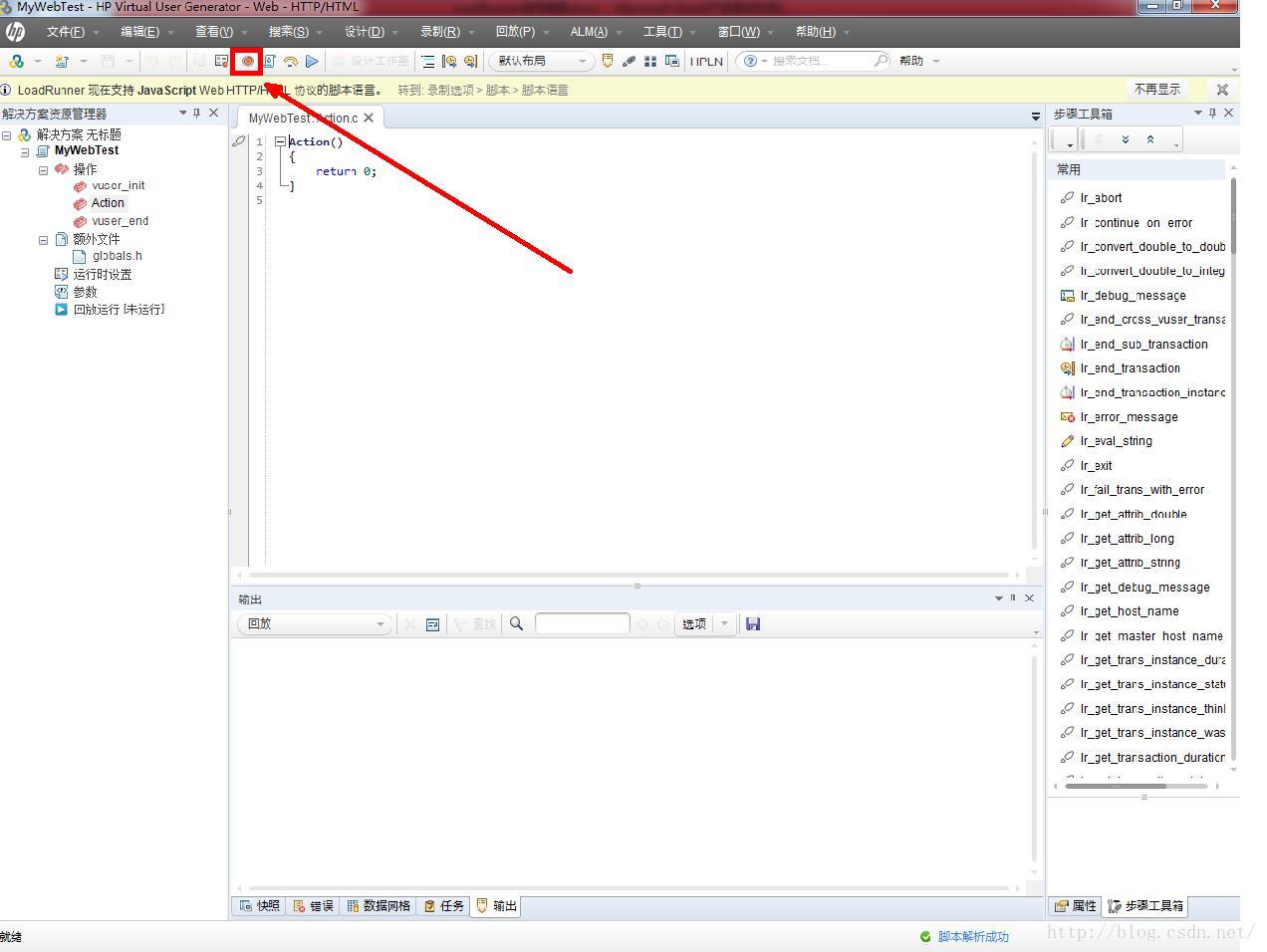Collapse the 操作 tree node

tap(43, 170)
